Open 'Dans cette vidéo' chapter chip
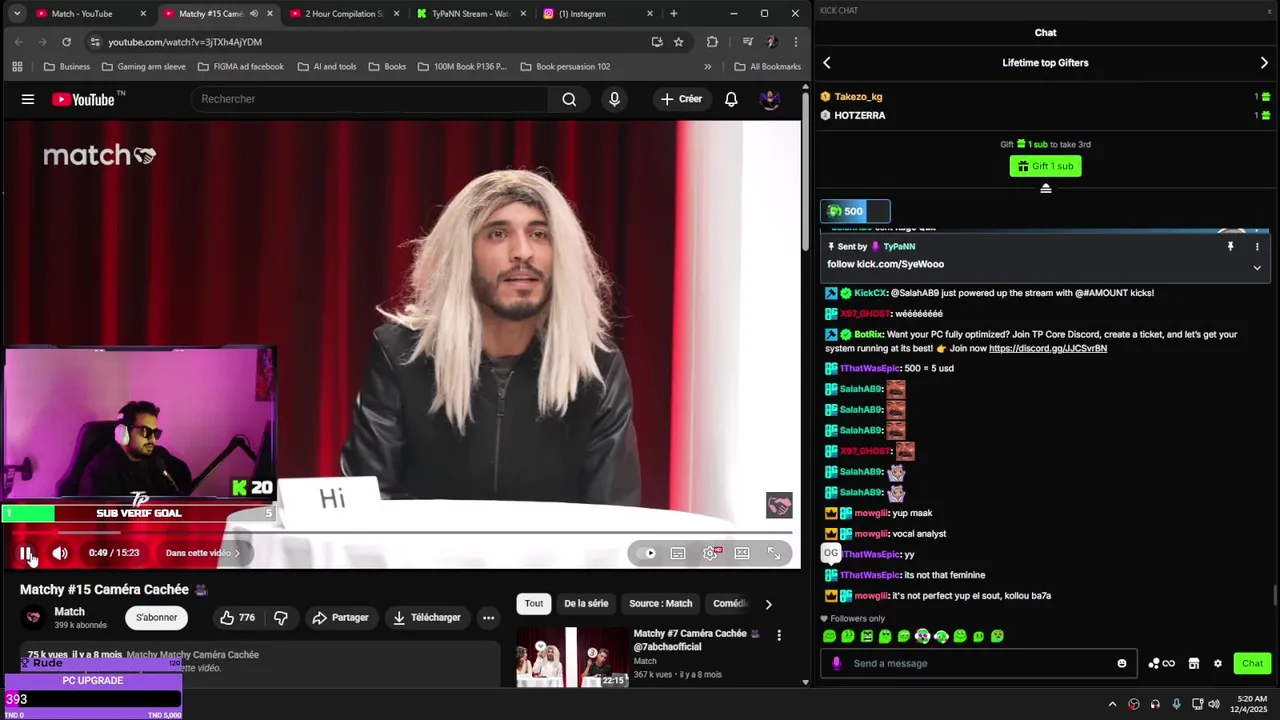The height and width of the screenshot is (720, 1280). (x=203, y=553)
